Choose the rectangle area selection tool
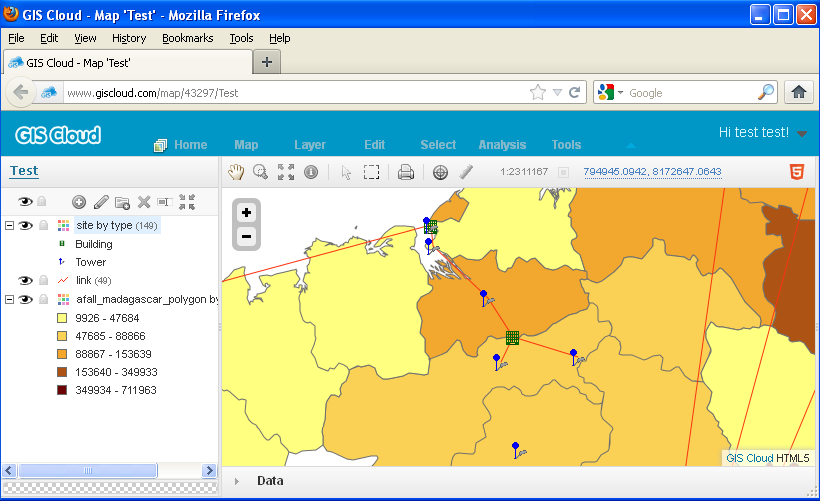This screenshot has width=820, height=501. coord(371,172)
